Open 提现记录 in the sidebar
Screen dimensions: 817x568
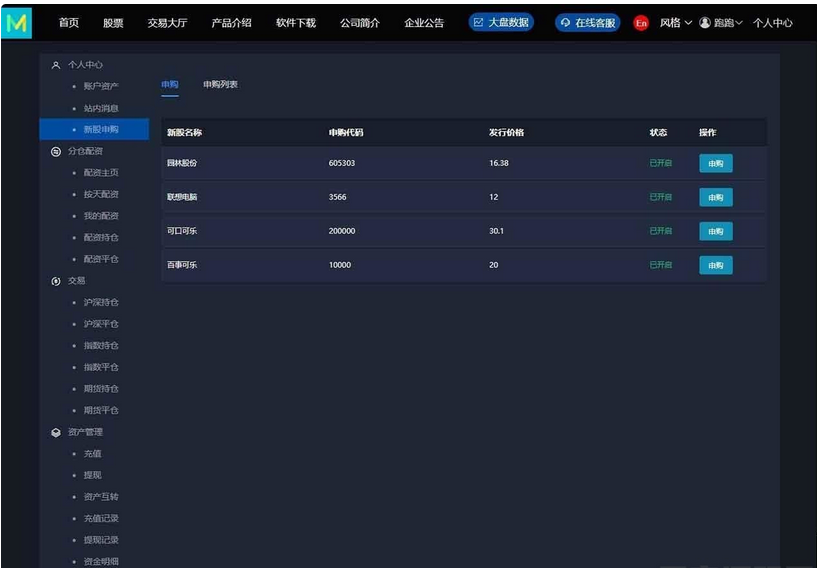[101, 540]
